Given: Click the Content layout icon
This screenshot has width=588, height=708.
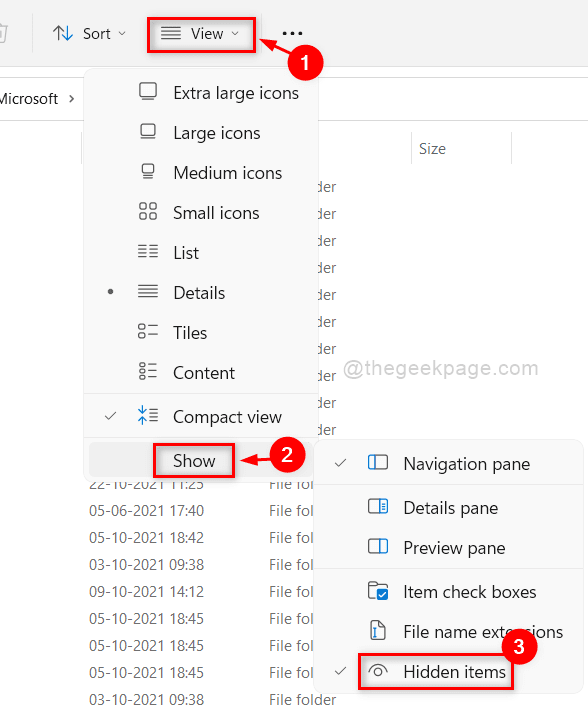Looking at the screenshot, I should tap(148, 371).
